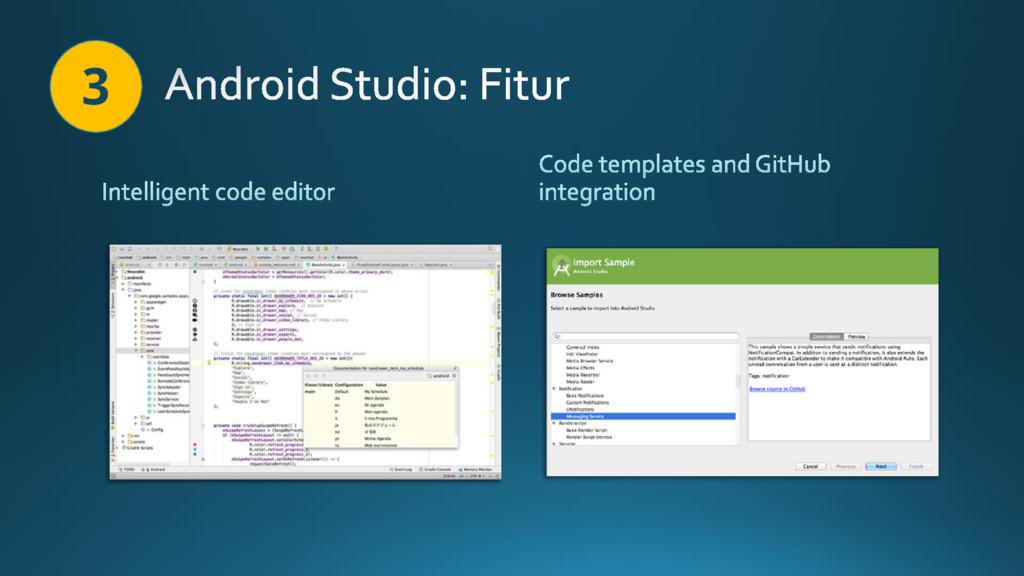Image resolution: width=1024 pixels, height=576 pixels.
Task: Open the Build Variants side tool window
Action: pos(112,415)
